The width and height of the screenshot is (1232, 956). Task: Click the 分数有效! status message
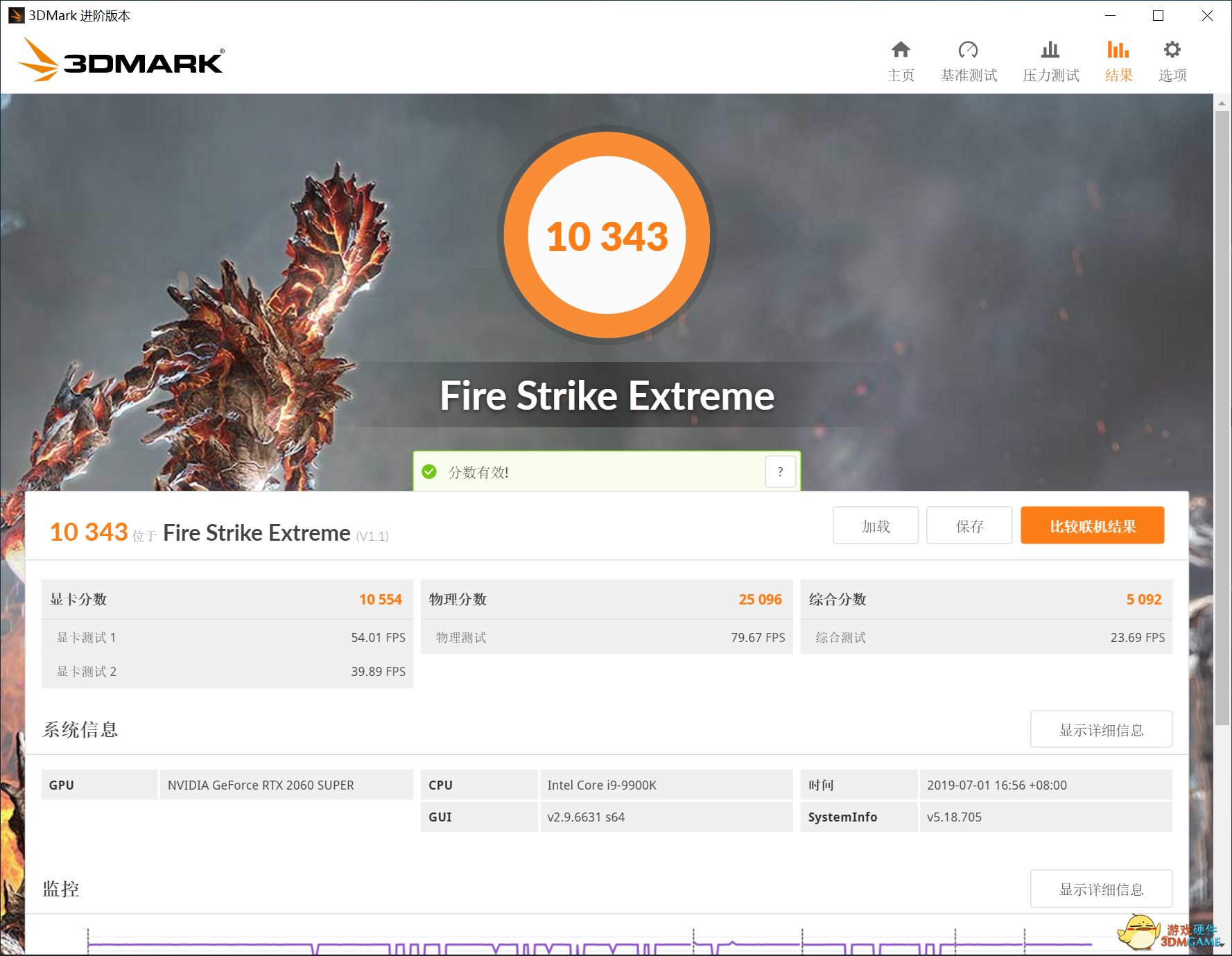pos(478,472)
